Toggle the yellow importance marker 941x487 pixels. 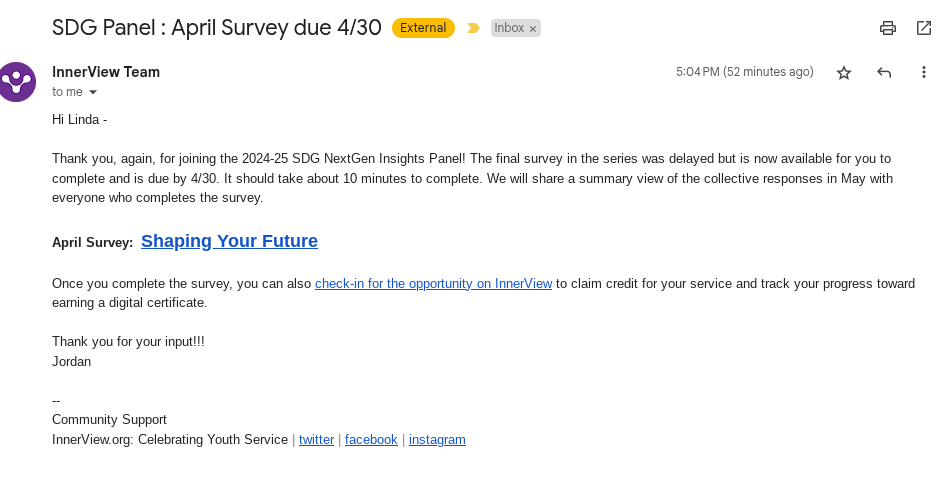coord(473,28)
